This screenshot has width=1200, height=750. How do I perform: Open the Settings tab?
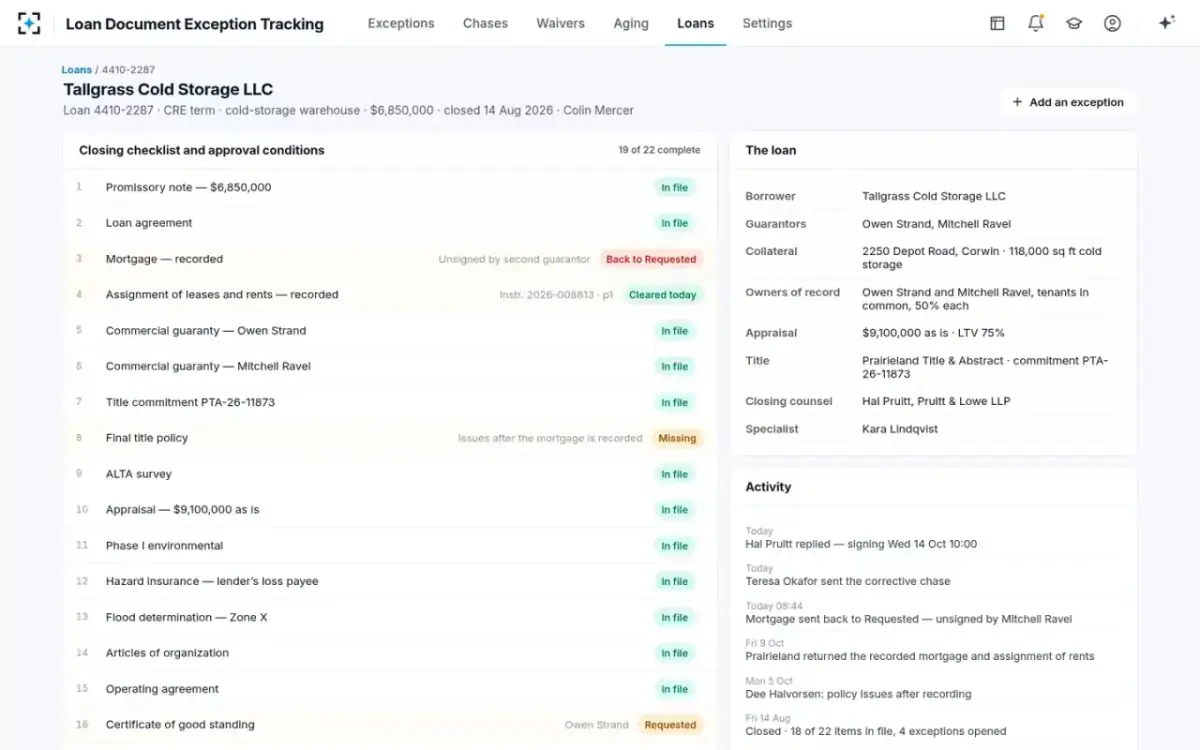click(x=767, y=23)
